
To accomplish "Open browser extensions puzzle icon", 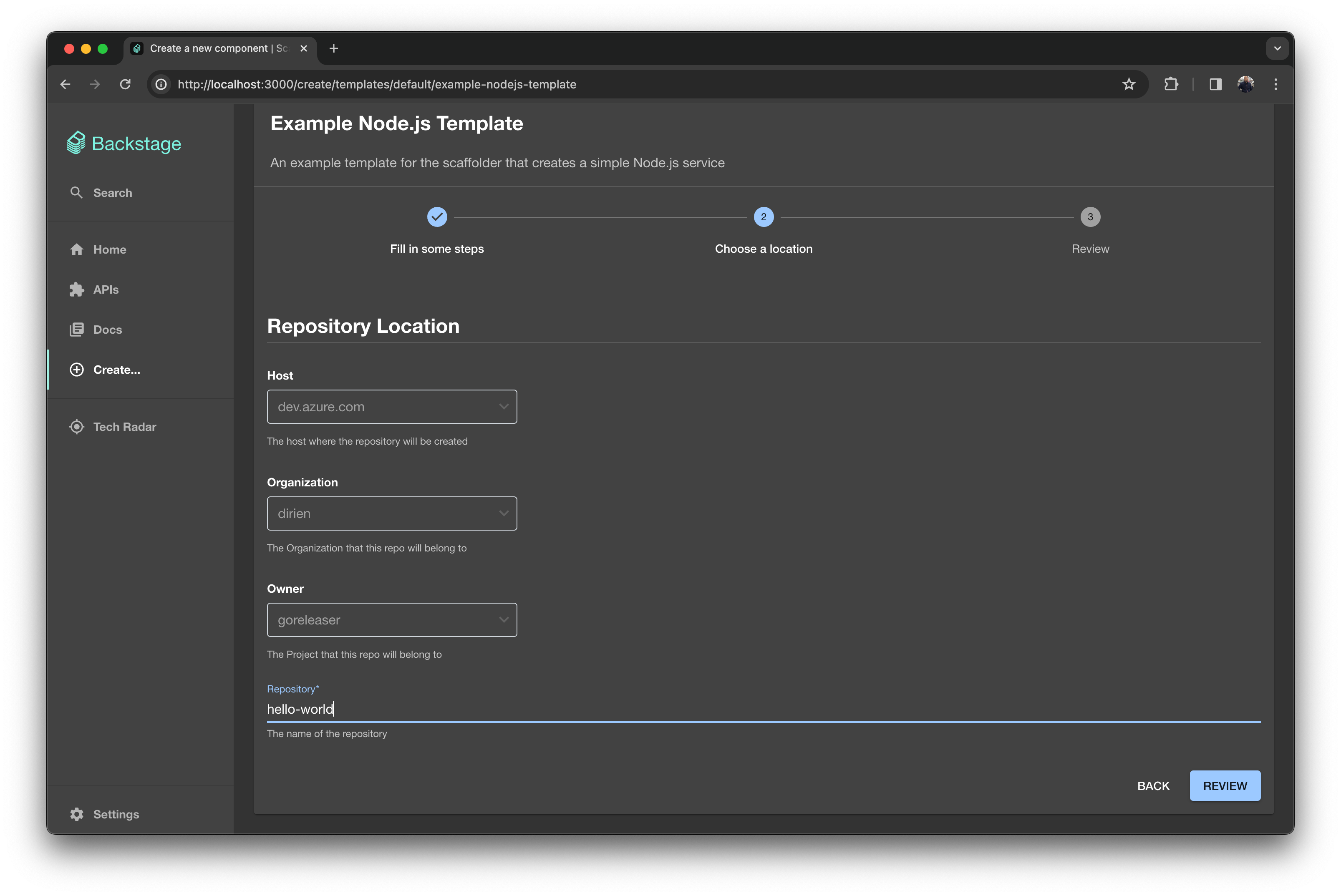I will 1171,85.
